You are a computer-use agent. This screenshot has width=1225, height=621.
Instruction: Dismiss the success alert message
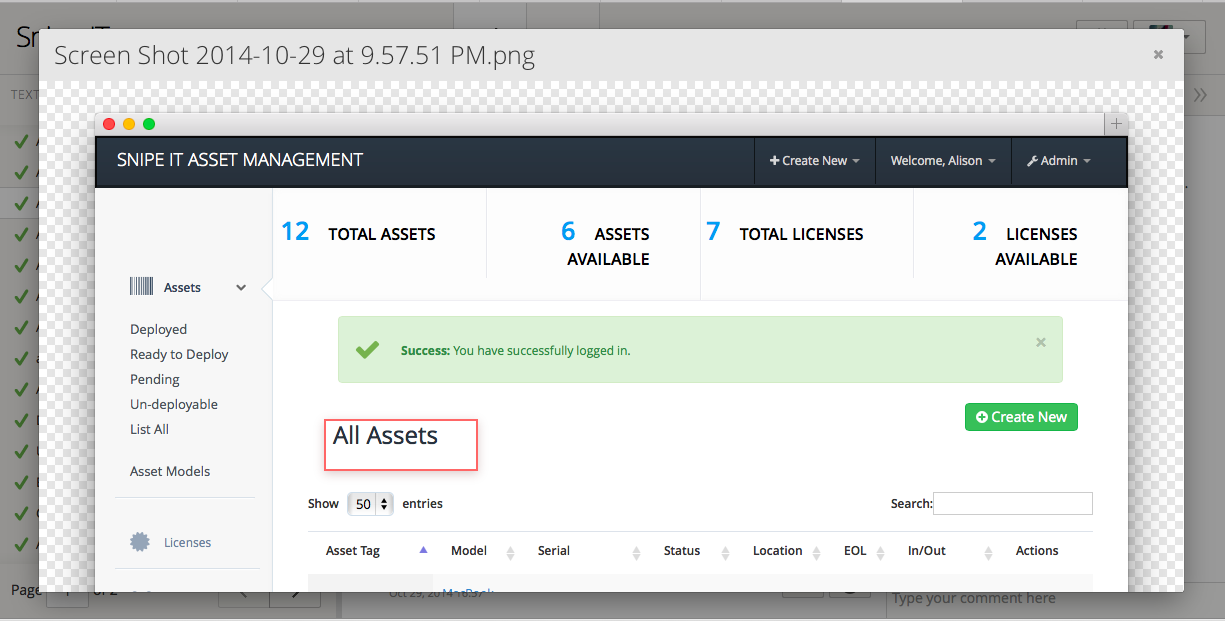coord(1041,342)
